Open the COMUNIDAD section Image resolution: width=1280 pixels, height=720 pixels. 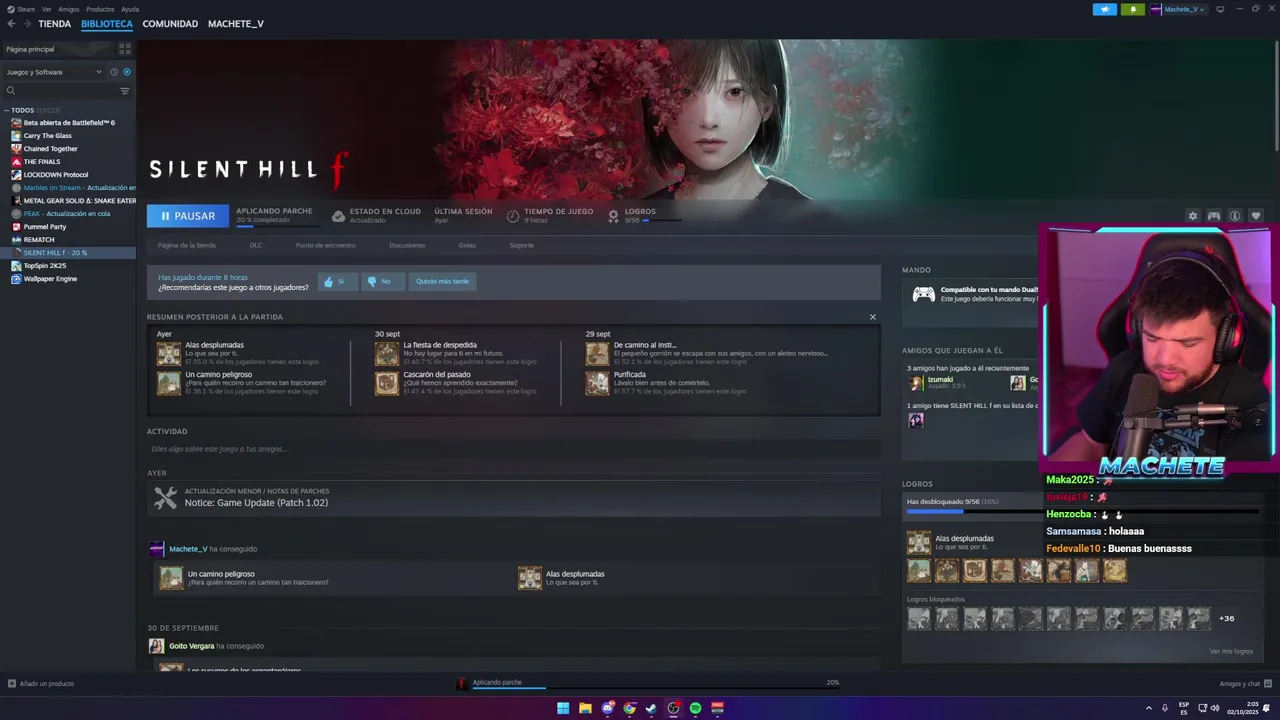pyautogui.click(x=170, y=24)
